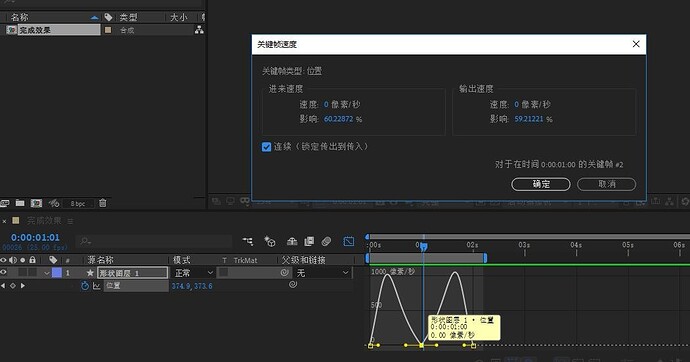Click the work area end handle
This screenshot has height=362, width=690.
coord(485,258)
